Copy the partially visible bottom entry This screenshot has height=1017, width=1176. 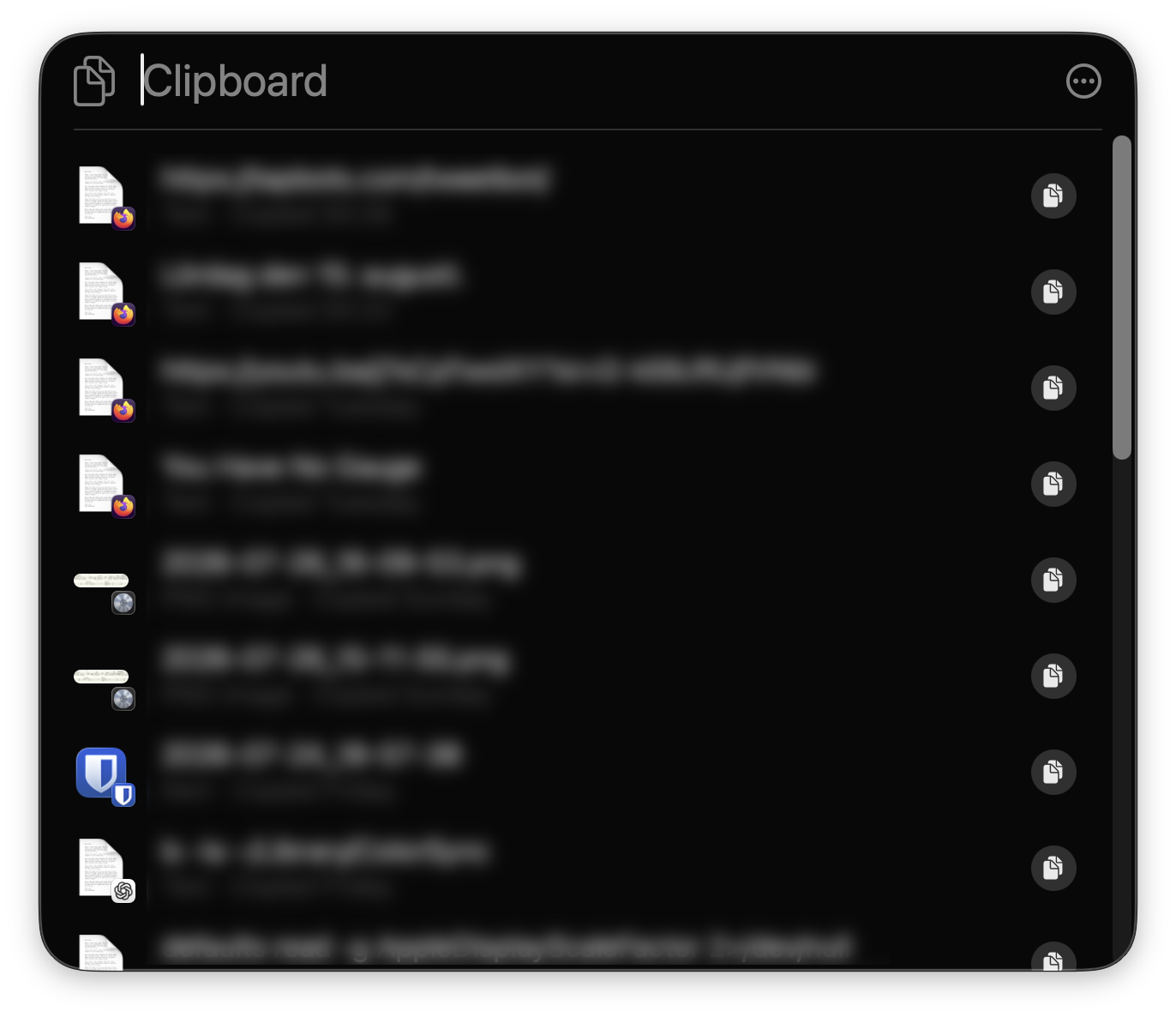(1053, 957)
